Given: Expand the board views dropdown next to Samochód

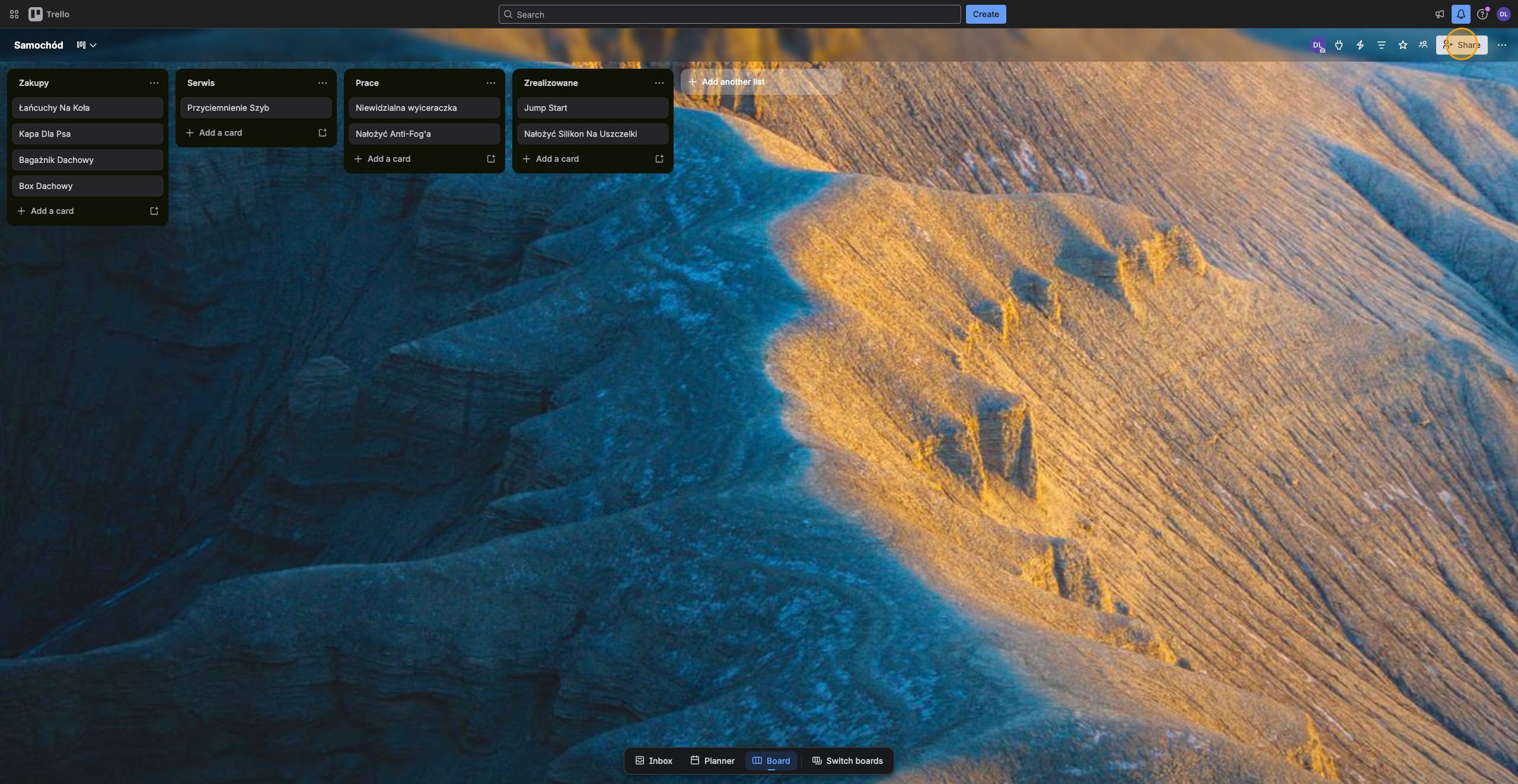Looking at the screenshot, I should click(87, 45).
